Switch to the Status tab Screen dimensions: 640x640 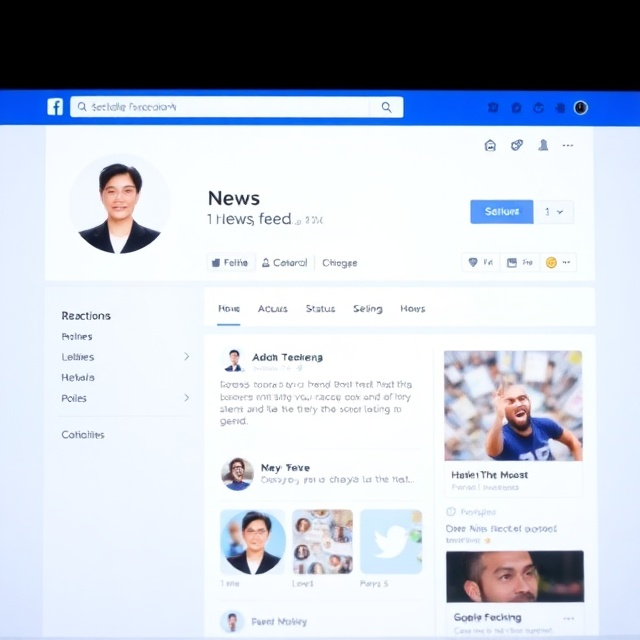coord(320,309)
